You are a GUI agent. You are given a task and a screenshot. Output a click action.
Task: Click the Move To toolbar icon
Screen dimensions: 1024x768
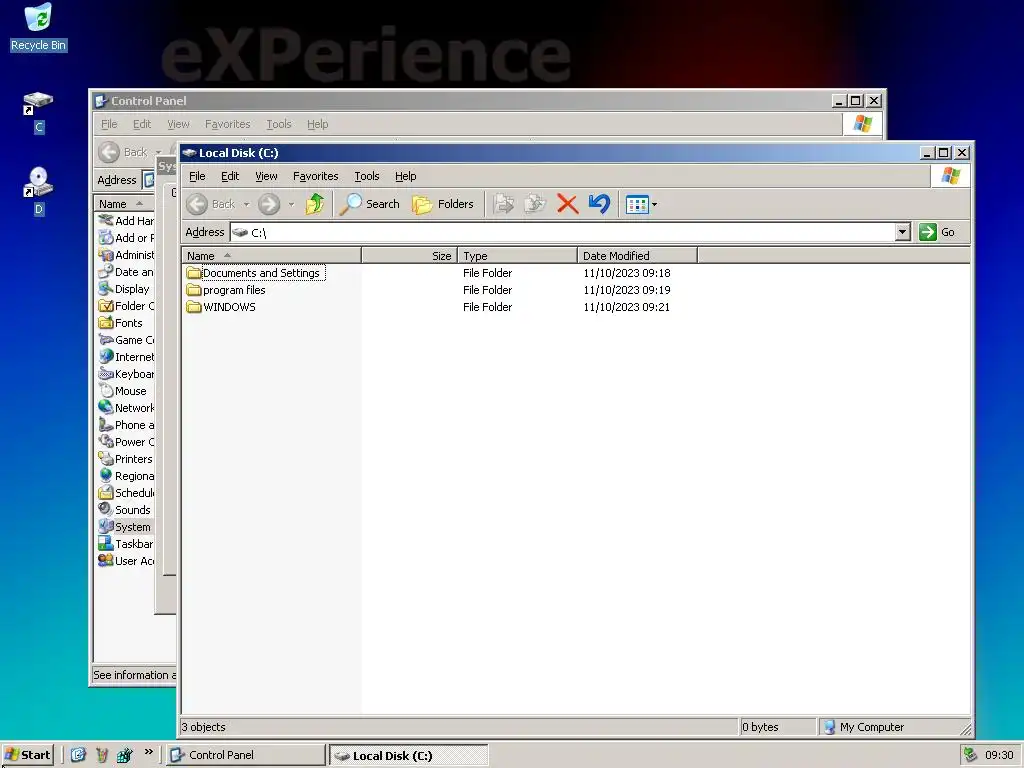(x=504, y=204)
